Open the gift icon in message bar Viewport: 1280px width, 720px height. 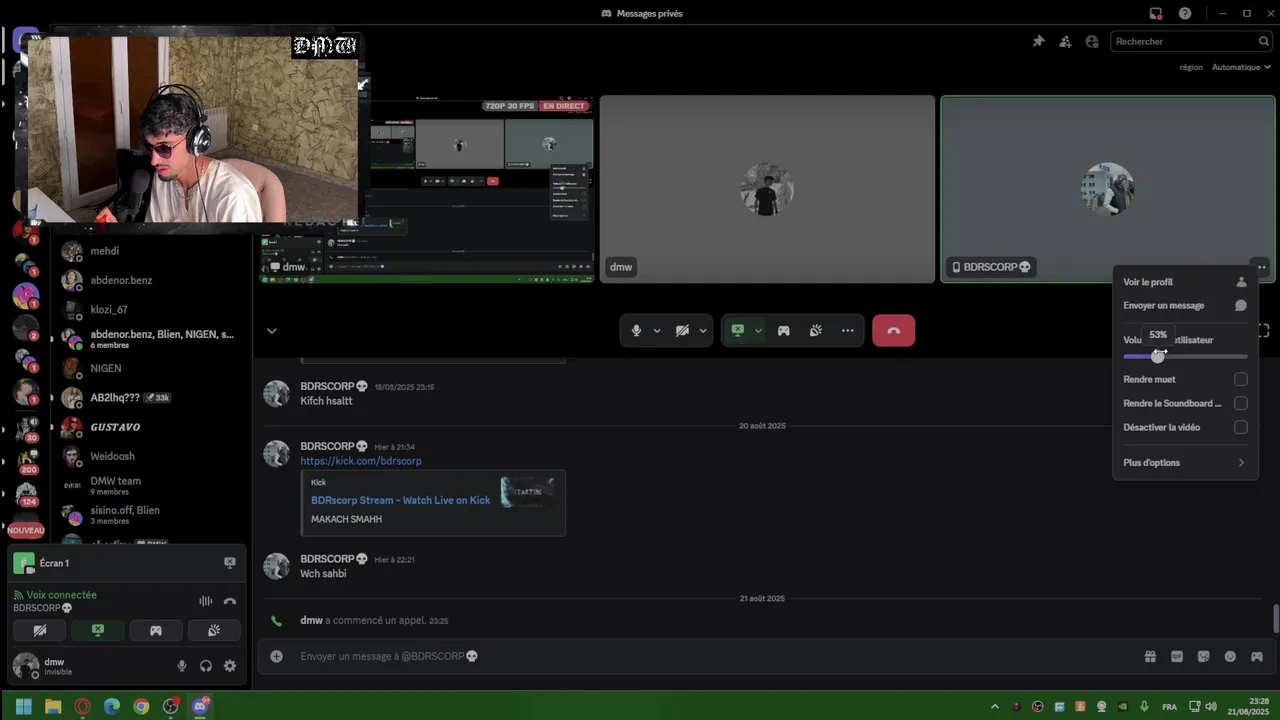coord(1150,656)
